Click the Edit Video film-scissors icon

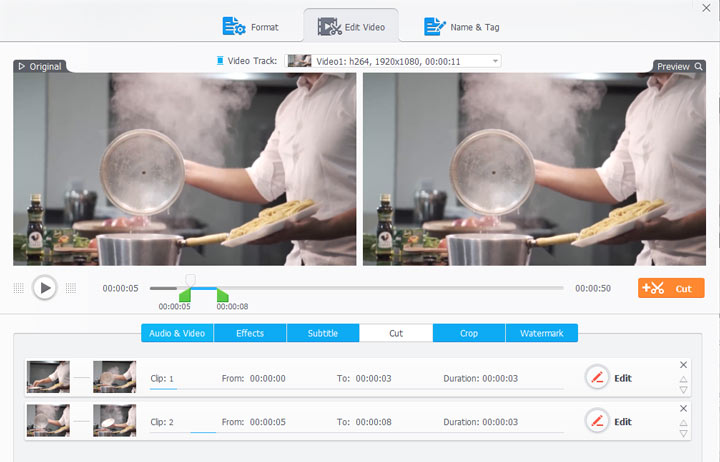329,27
